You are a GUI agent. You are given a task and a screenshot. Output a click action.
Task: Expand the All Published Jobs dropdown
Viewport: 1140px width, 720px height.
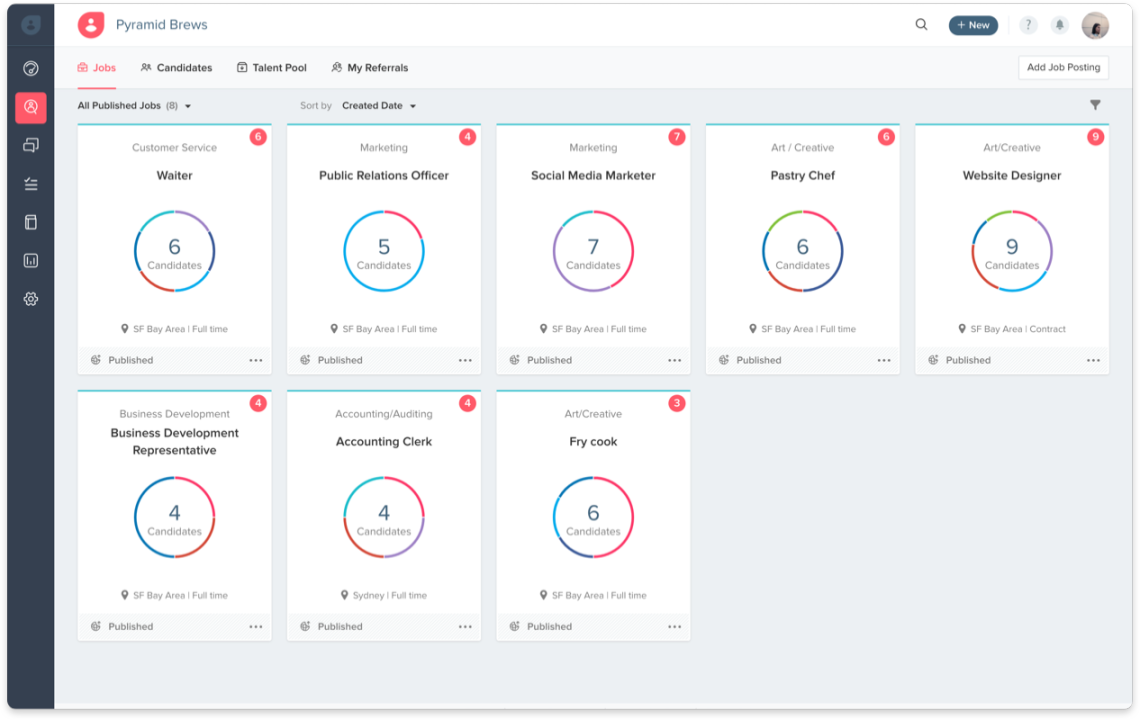pos(135,106)
